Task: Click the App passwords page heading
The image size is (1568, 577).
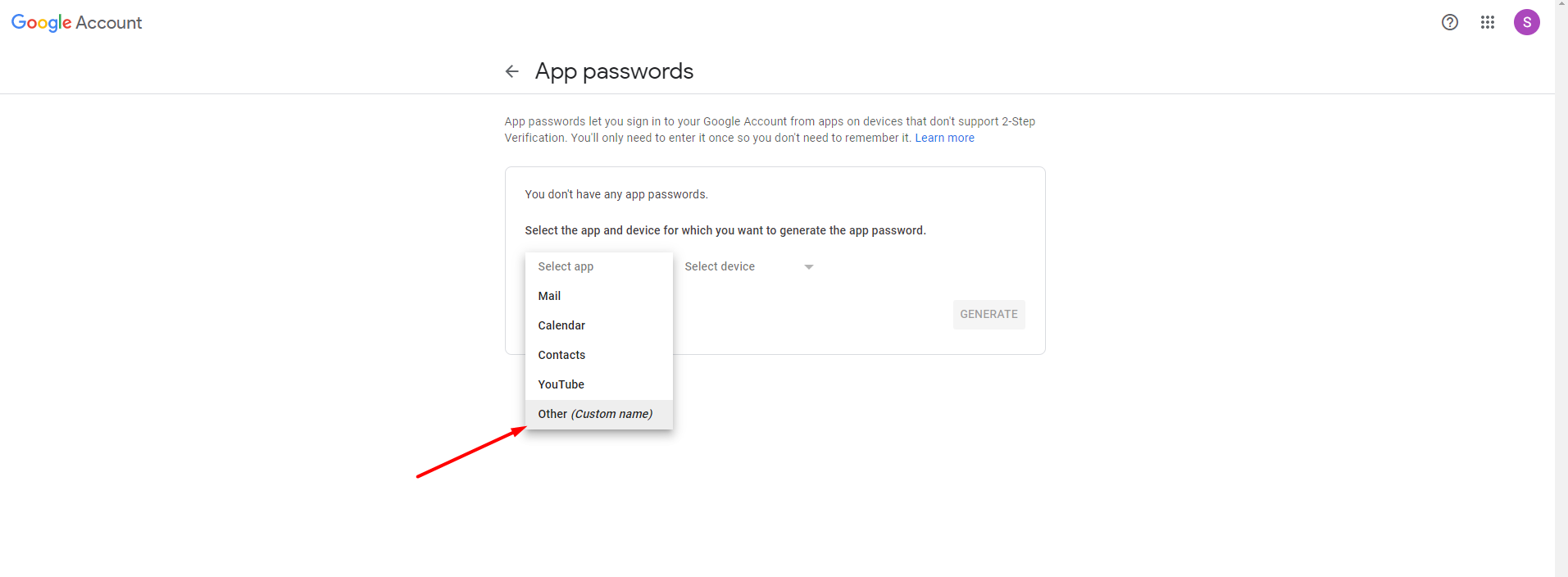Action: click(614, 71)
